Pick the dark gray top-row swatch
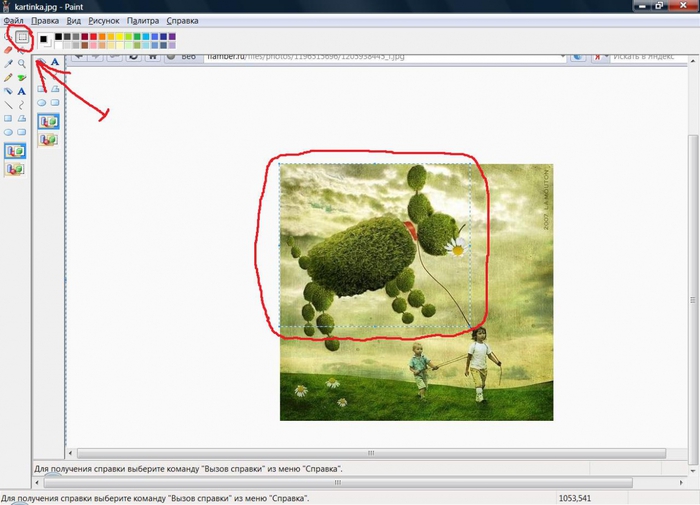This screenshot has width=700, height=505. click(x=67, y=37)
